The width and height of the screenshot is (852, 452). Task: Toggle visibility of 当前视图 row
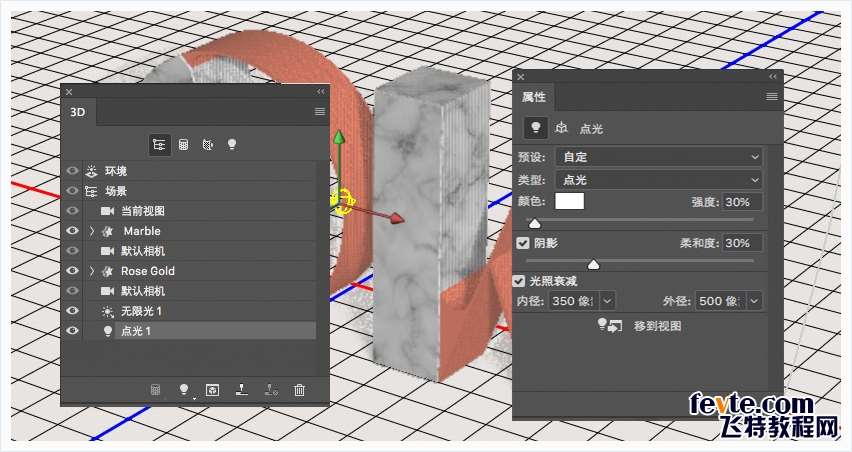pyautogui.click(x=72, y=211)
